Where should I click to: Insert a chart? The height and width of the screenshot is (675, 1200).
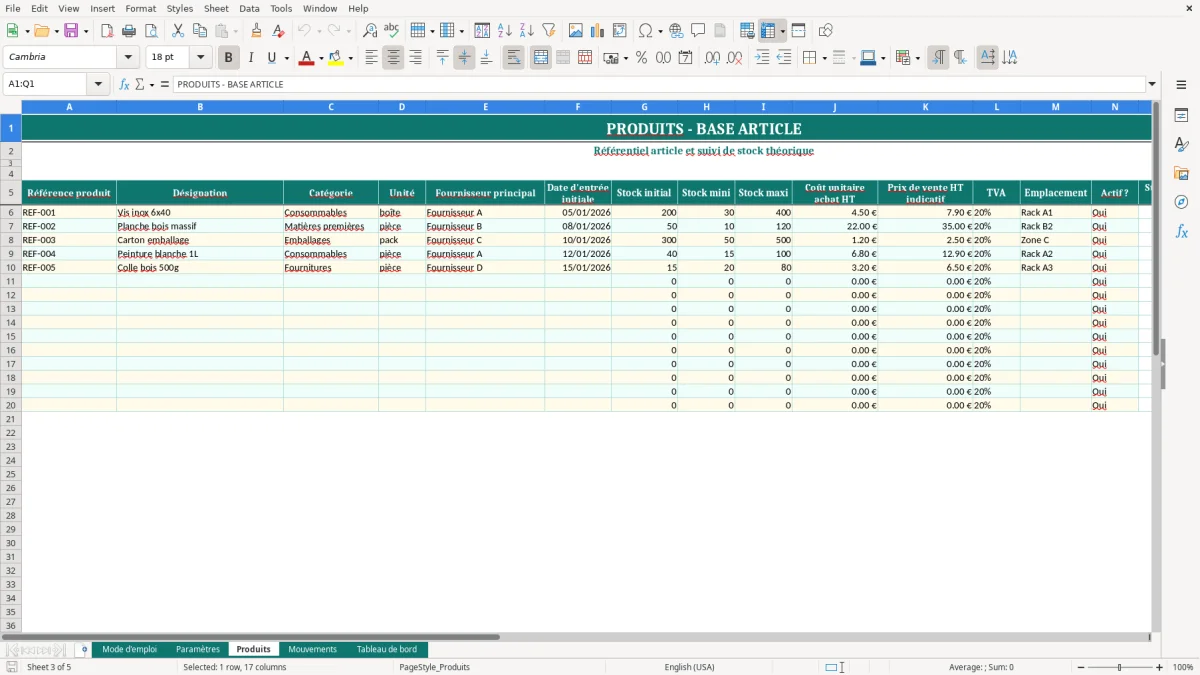pyautogui.click(x=598, y=31)
